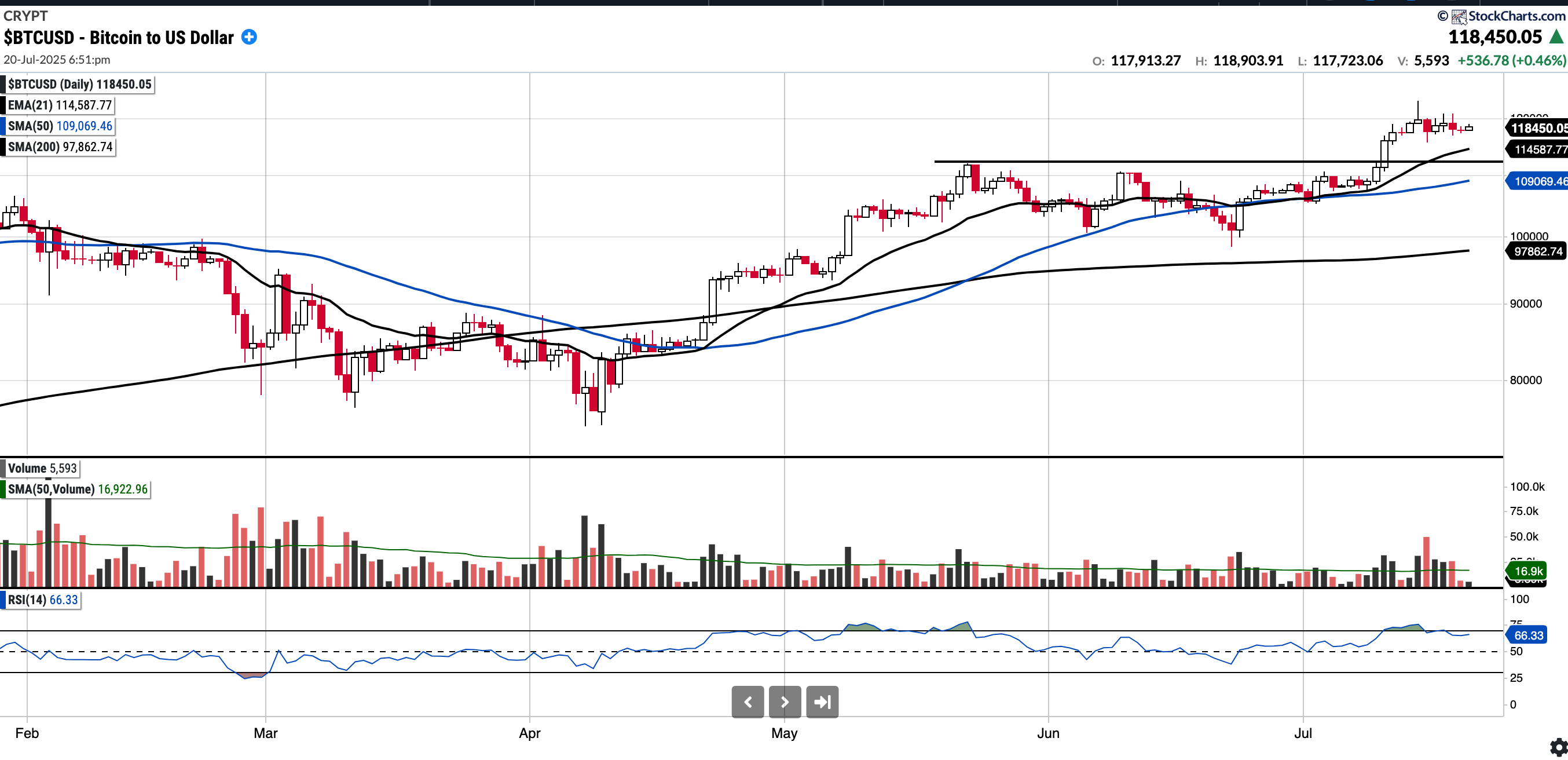Click the StockCharts.com logo icon
Viewport: 1568px width, 760px height.
point(1459,16)
